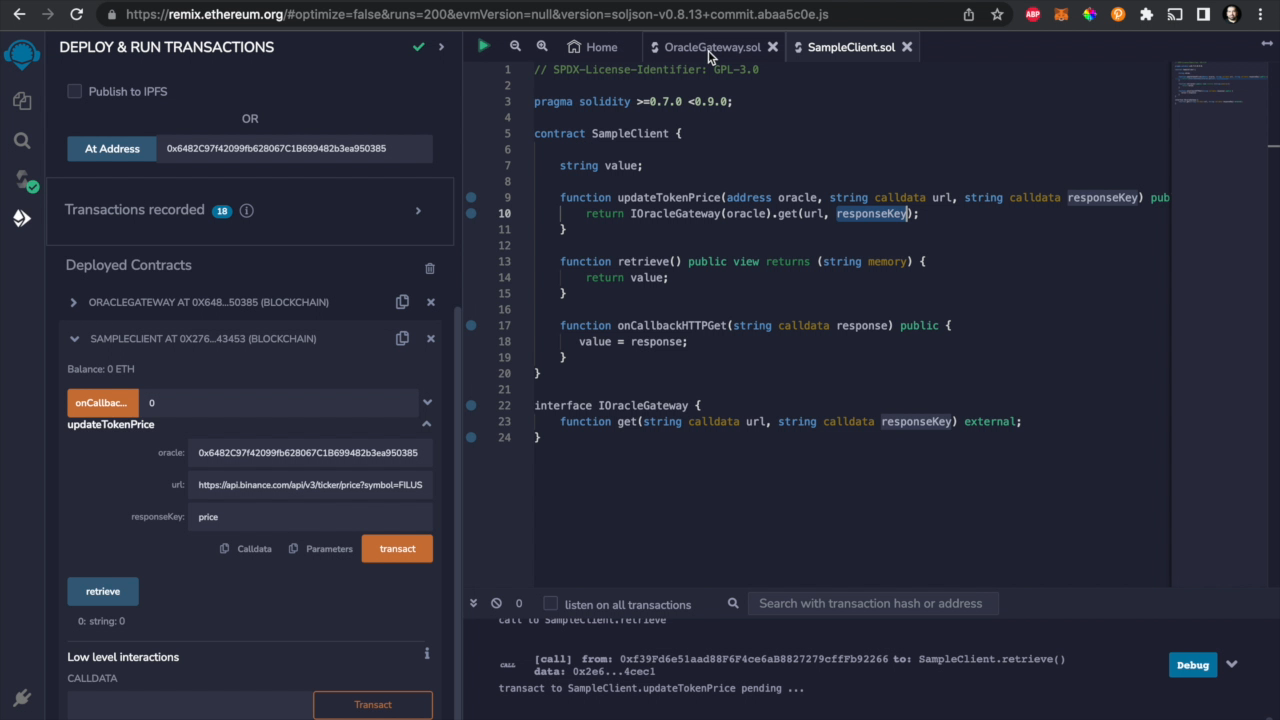
Task: Click the retrieve function button
Action: click(x=103, y=591)
